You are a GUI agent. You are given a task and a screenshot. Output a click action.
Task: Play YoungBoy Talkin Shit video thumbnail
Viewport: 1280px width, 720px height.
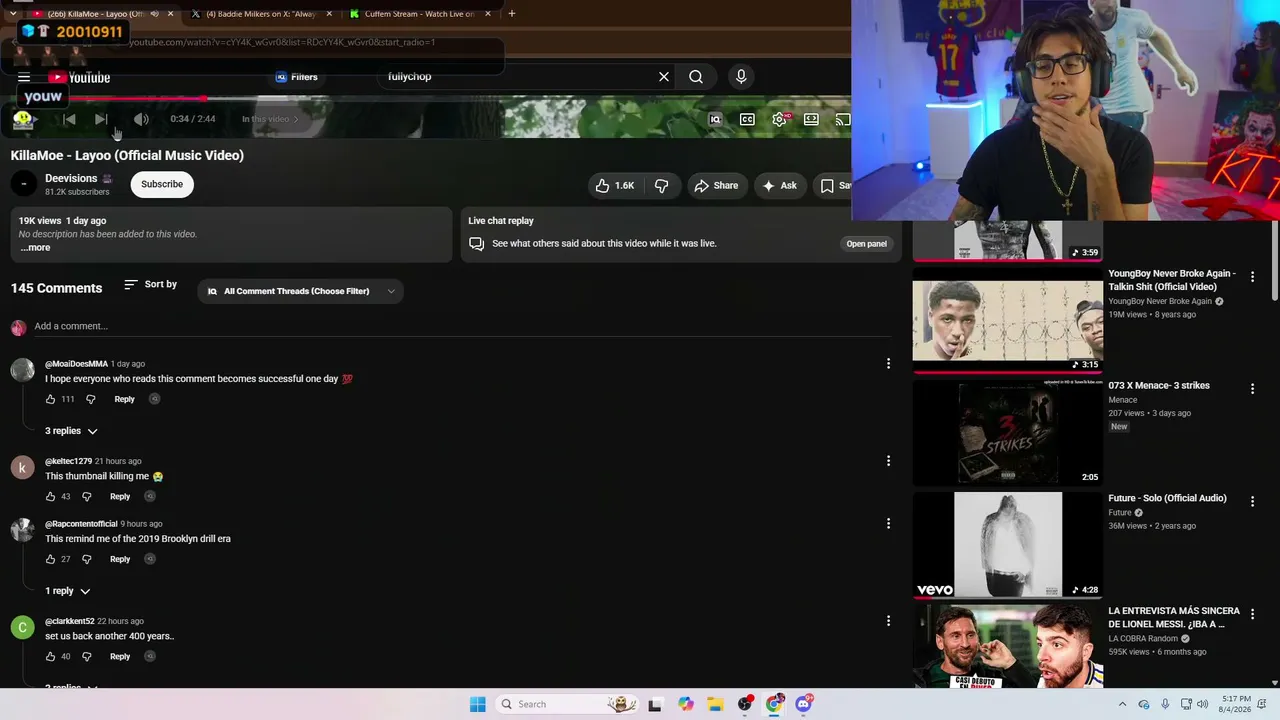point(1007,320)
